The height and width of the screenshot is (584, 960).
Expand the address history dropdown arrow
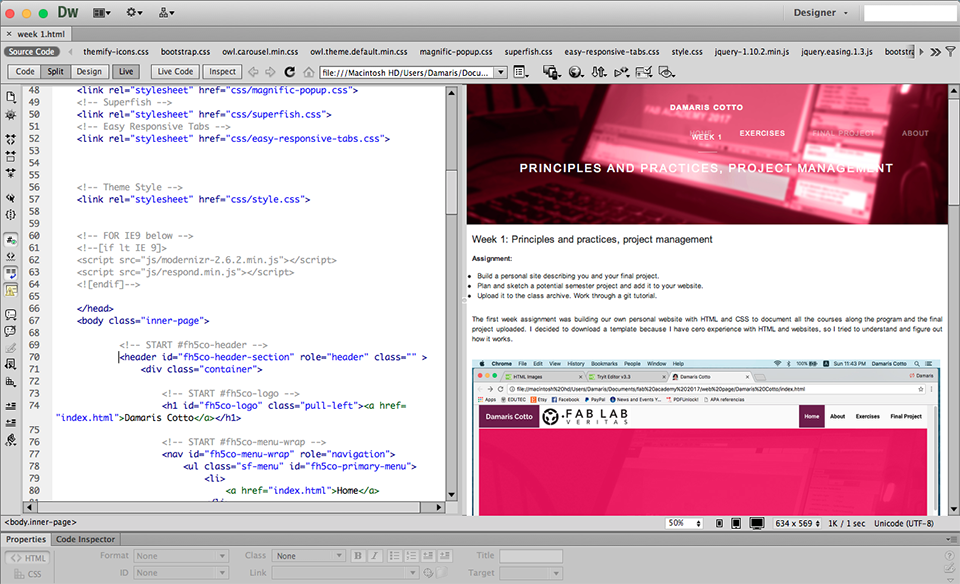pos(501,72)
